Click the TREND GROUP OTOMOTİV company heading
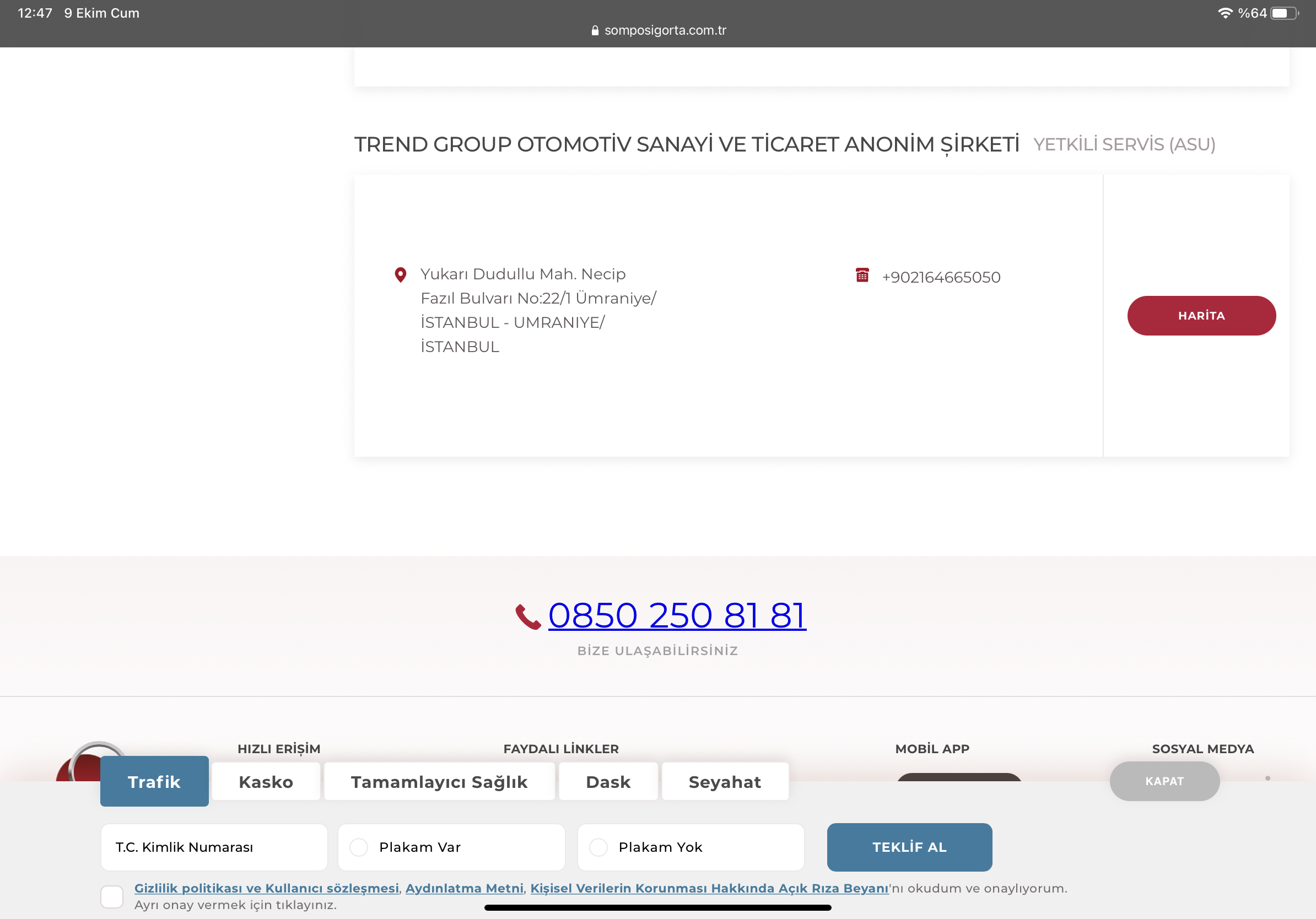1316x919 pixels. pos(686,144)
